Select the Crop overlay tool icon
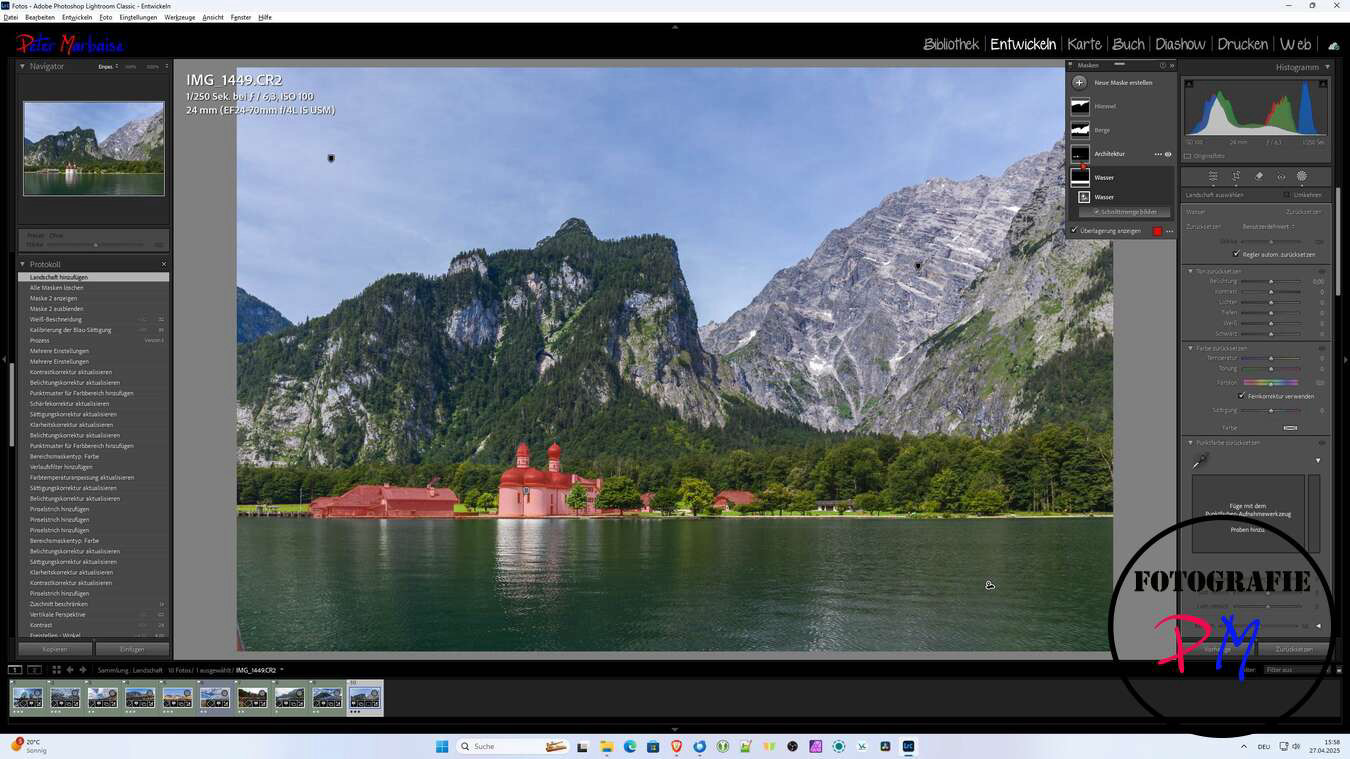Screen dimensions: 1350x759 click(1236, 176)
